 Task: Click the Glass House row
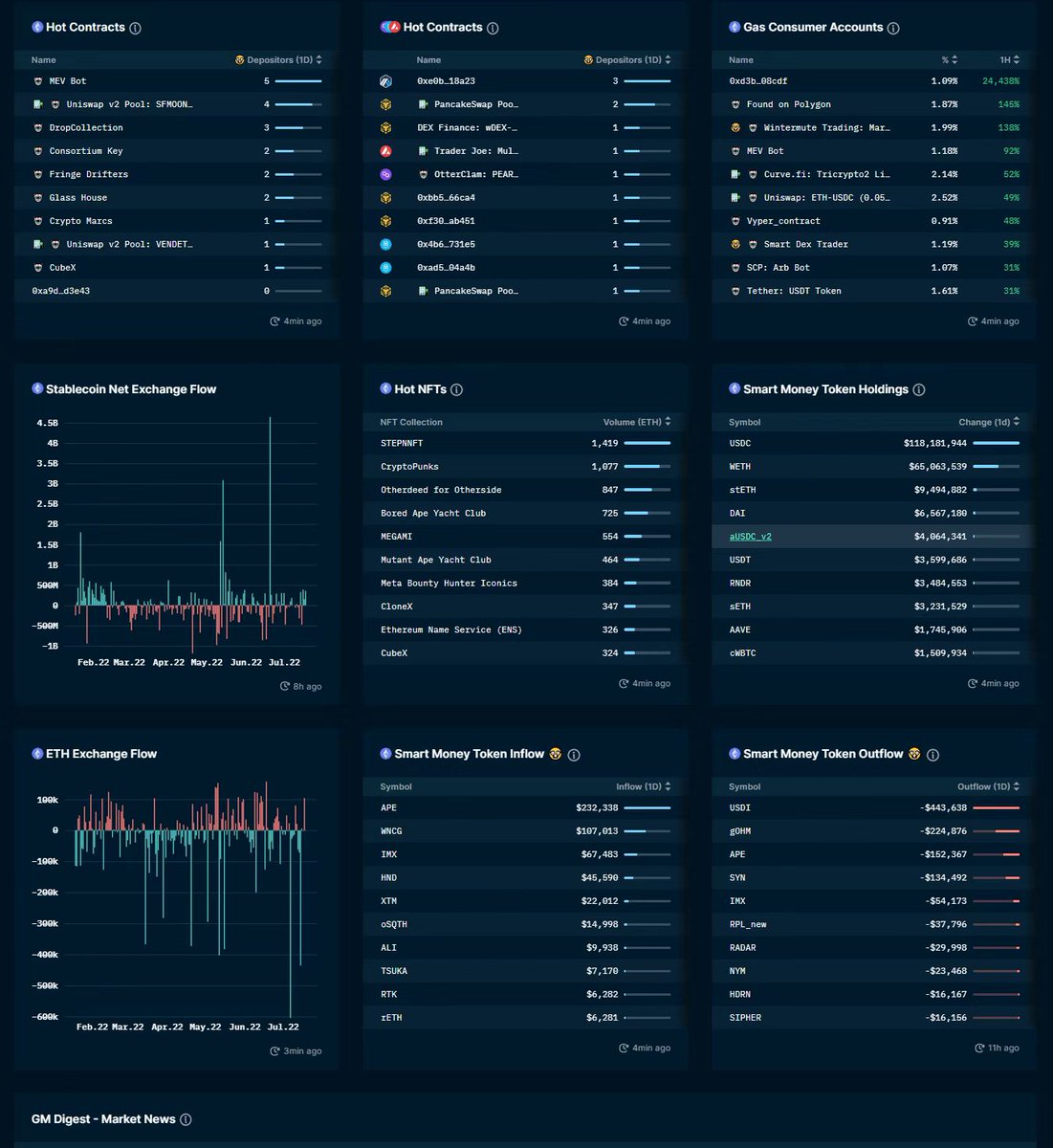[178, 198]
